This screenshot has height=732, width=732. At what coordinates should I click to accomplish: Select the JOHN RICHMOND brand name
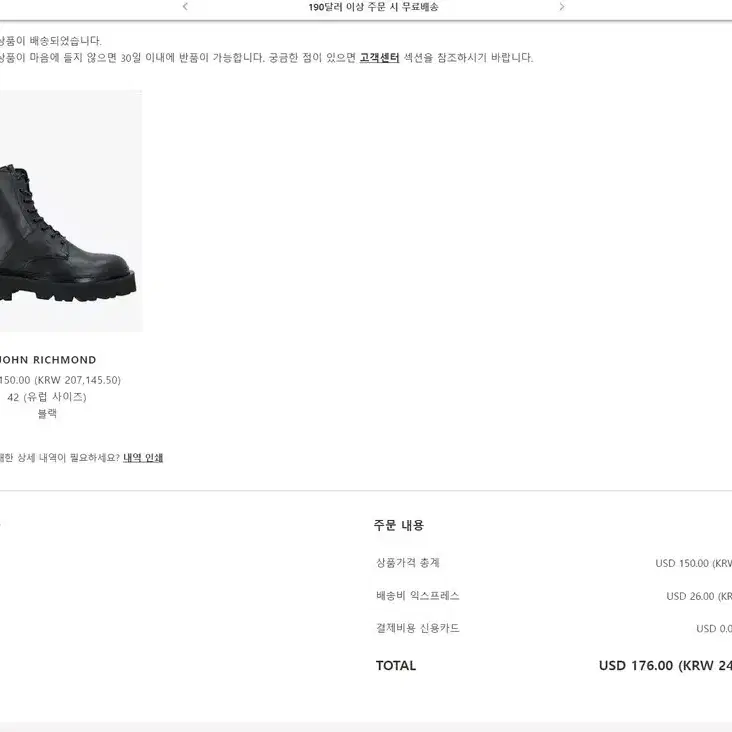point(48,360)
